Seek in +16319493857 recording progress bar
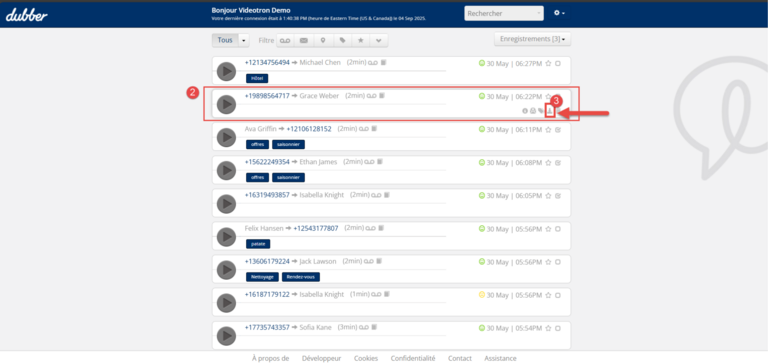The width and height of the screenshot is (768, 364). (x=345, y=203)
